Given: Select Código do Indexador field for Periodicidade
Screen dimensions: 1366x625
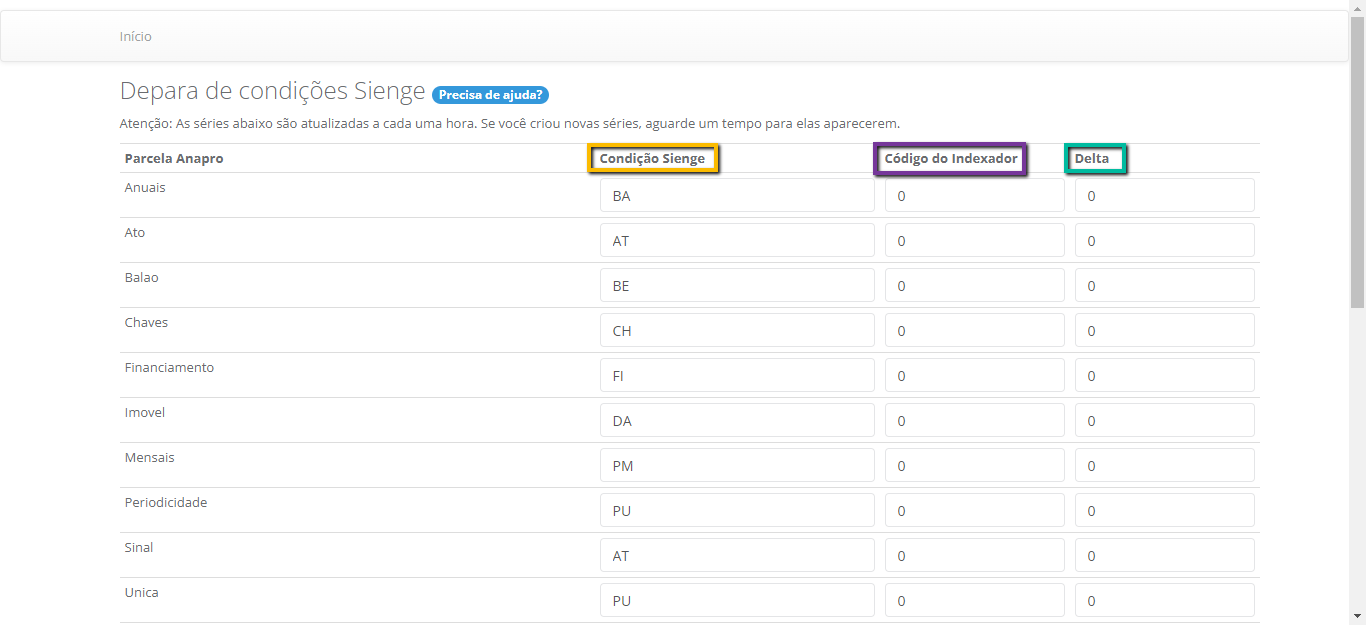Looking at the screenshot, I should 974,511.
